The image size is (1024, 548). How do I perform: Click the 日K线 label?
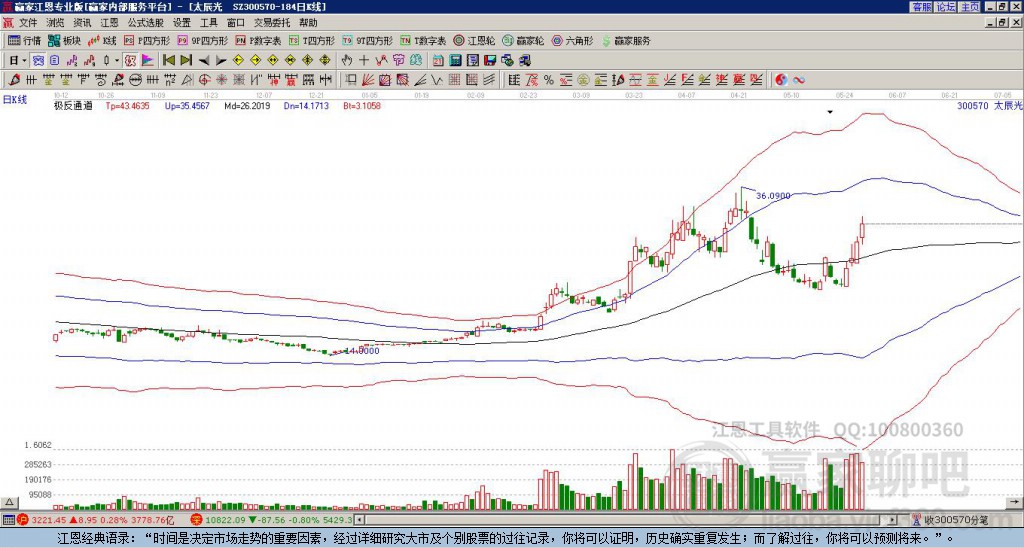[15, 100]
